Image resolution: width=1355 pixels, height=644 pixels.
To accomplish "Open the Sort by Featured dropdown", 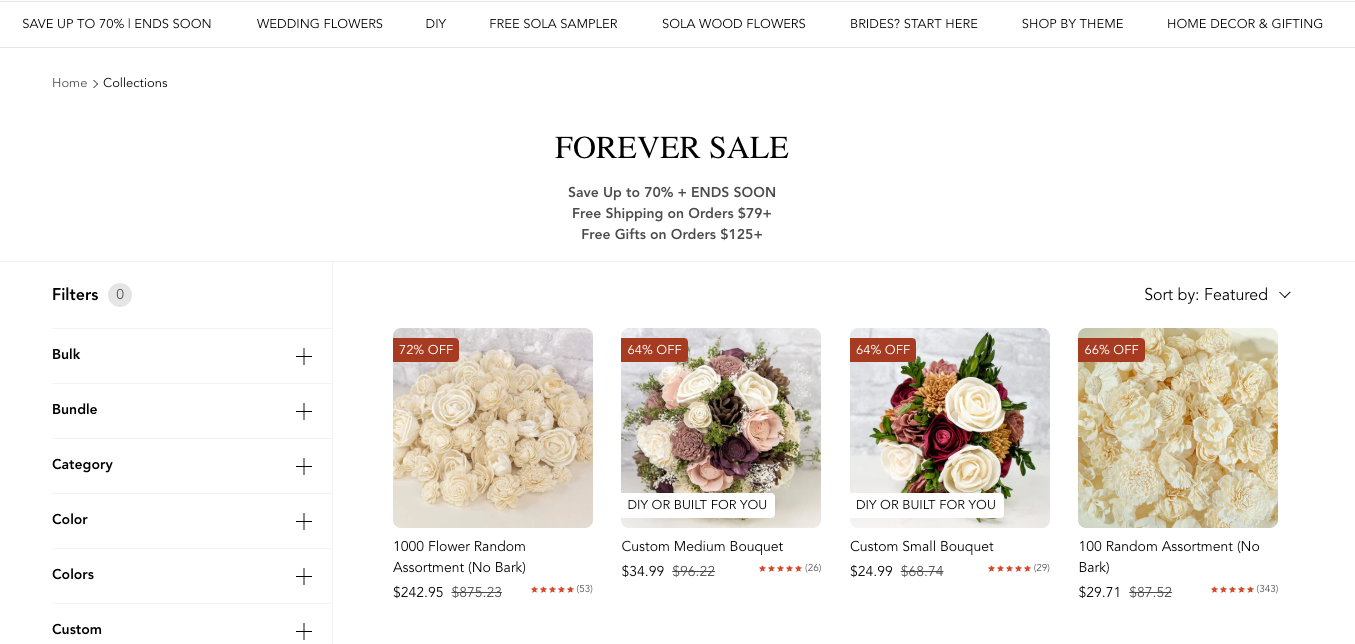I will (1217, 295).
